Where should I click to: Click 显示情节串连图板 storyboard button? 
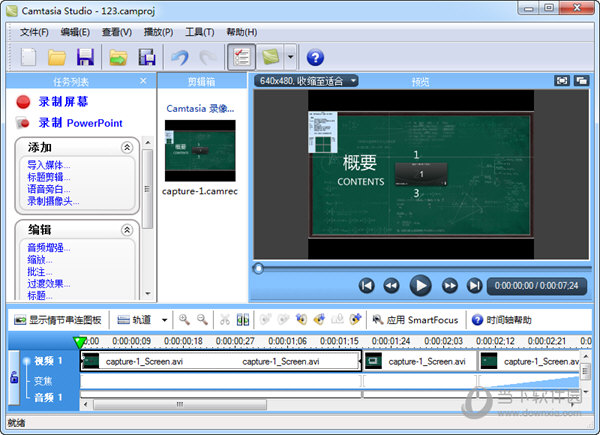tap(58, 320)
